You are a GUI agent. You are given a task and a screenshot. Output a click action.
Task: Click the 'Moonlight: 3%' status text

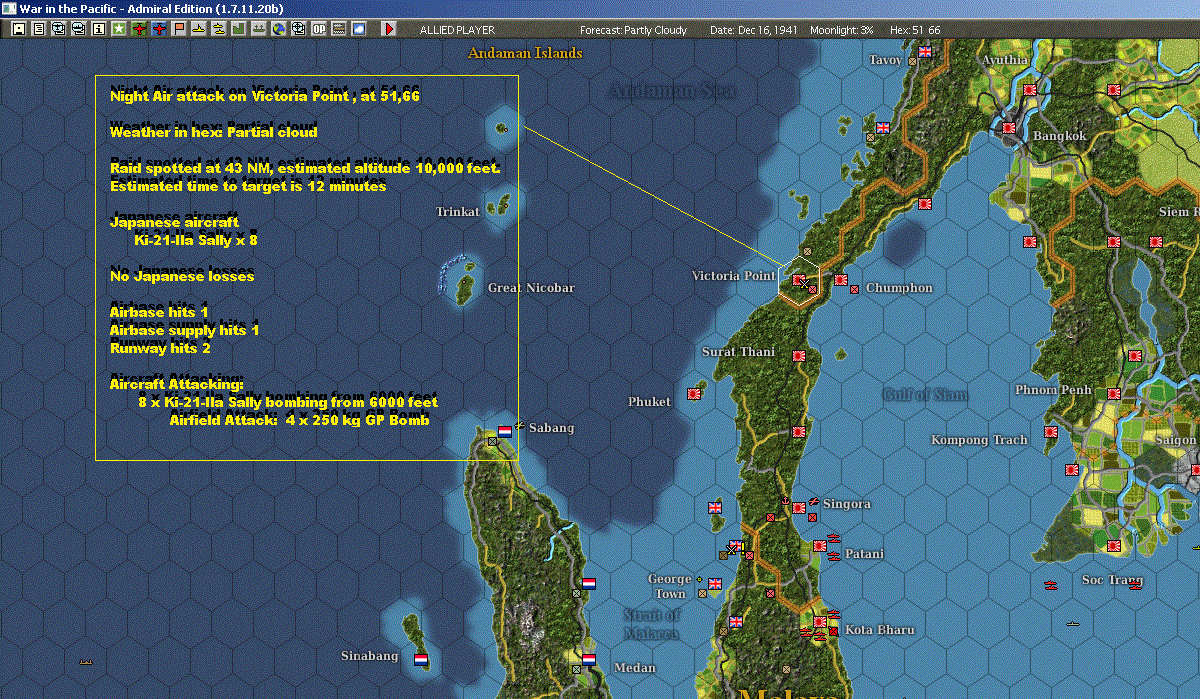coord(842,30)
